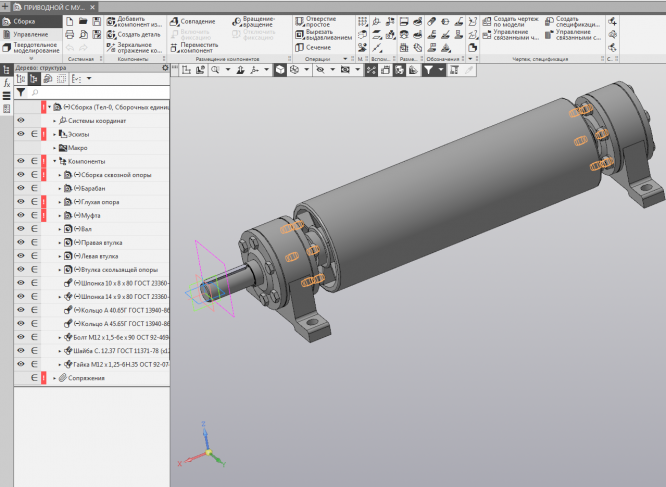Click the Print icon
The height and width of the screenshot is (487, 666).
[x=68, y=33]
